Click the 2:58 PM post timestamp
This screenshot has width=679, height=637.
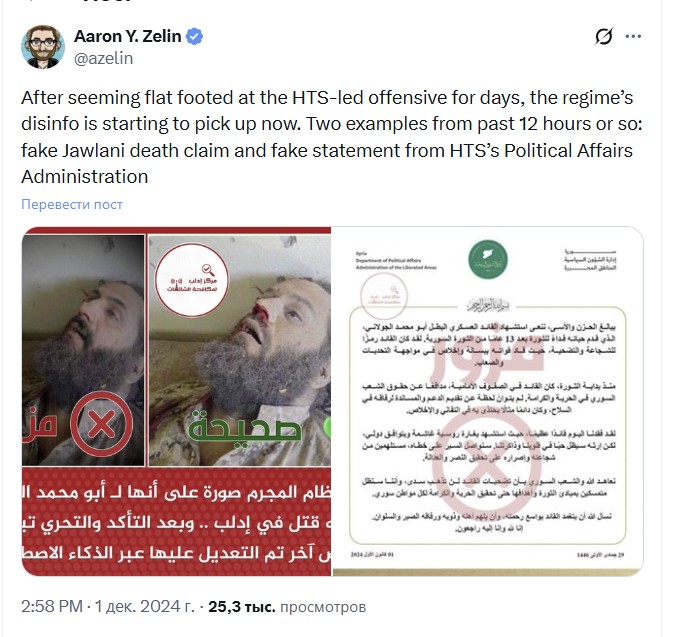coord(52,607)
